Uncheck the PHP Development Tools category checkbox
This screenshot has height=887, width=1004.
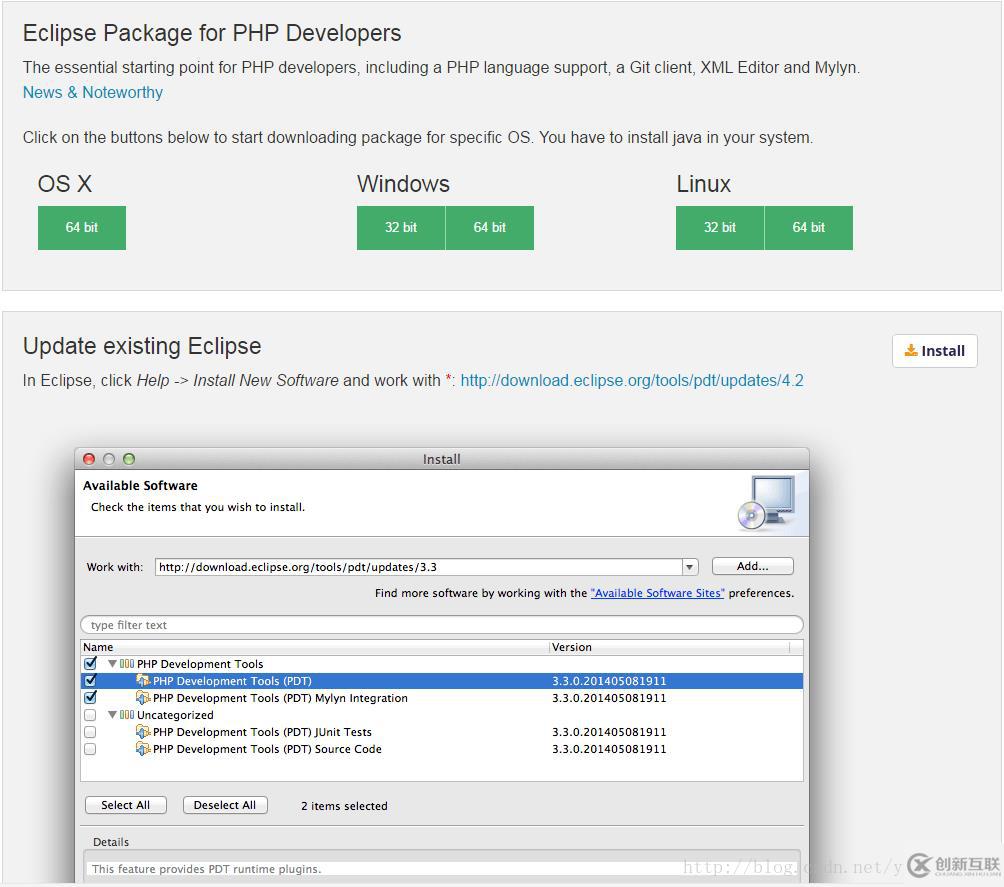click(x=91, y=663)
